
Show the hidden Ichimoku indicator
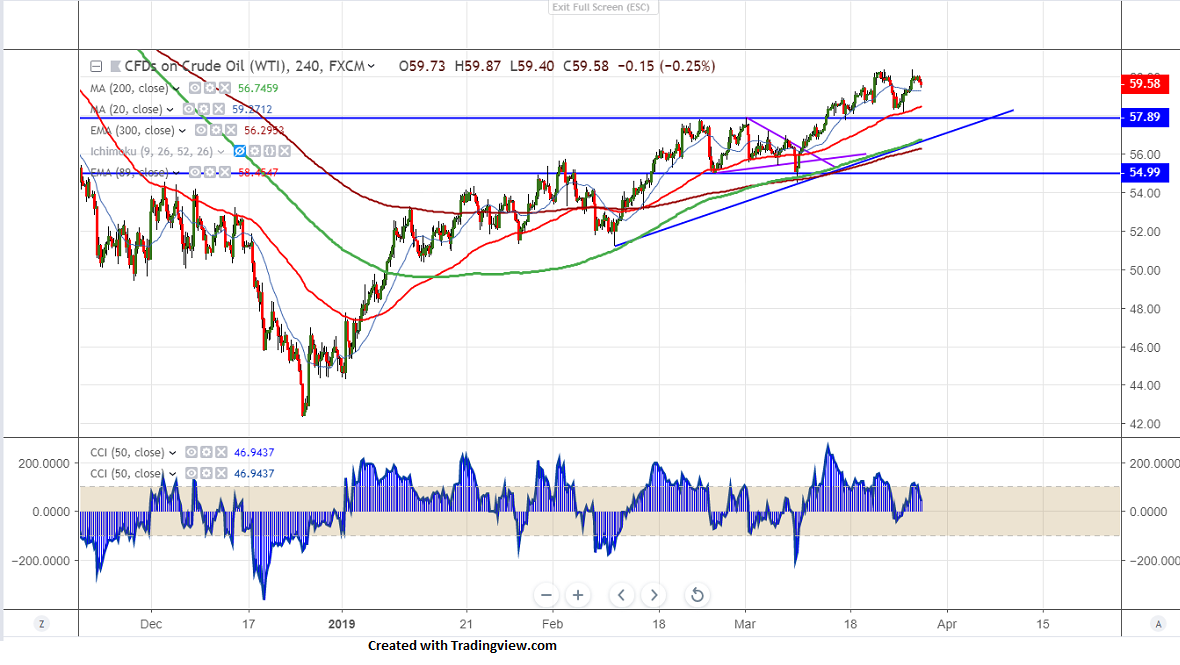(x=239, y=151)
